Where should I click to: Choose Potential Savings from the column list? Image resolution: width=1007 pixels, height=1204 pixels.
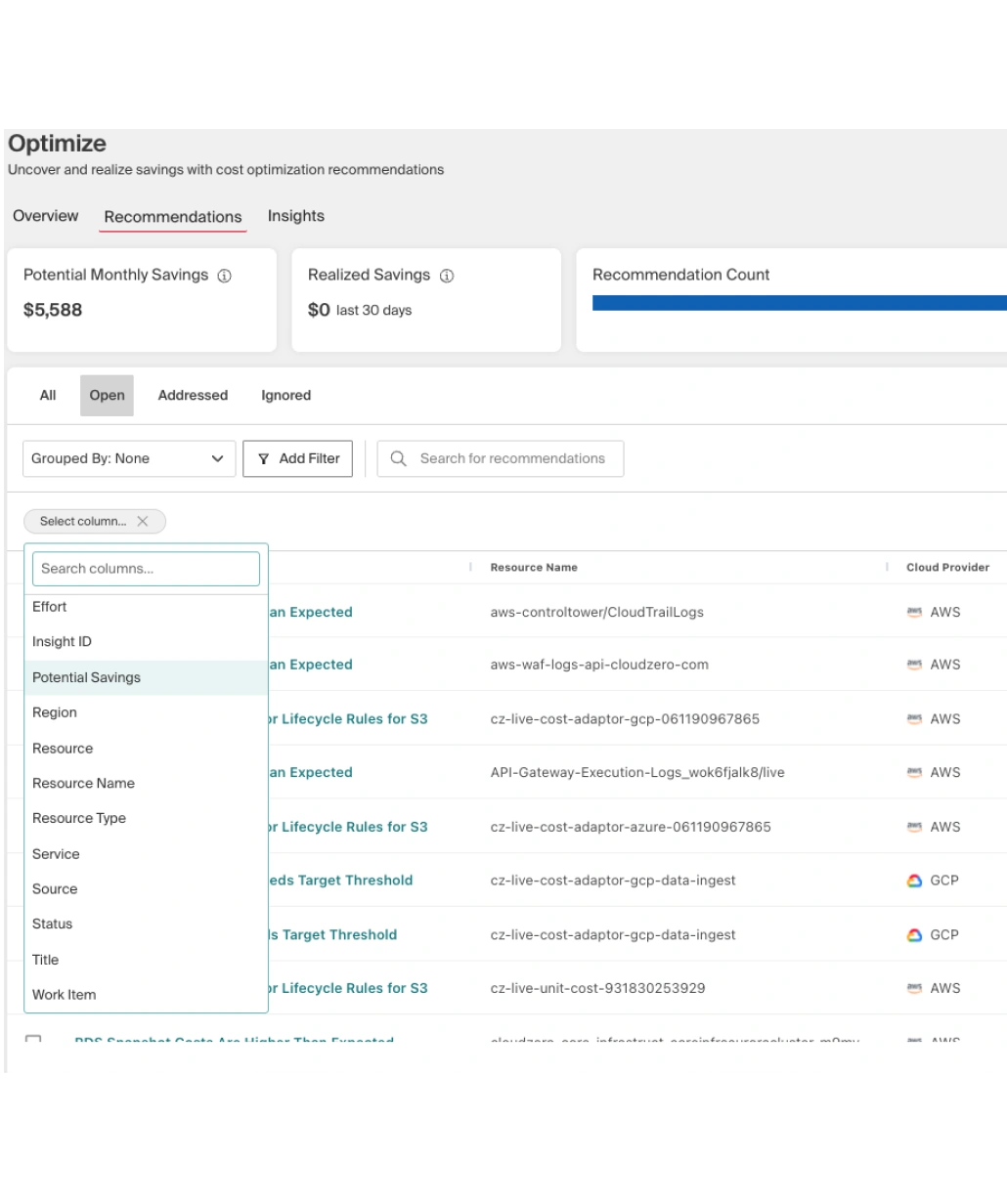tap(86, 677)
